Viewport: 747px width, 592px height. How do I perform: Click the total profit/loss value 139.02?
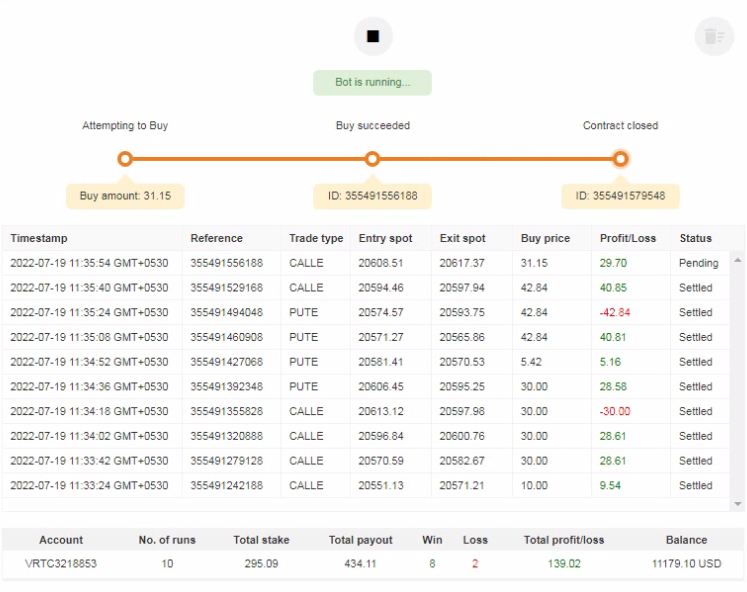pyautogui.click(x=564, y=564)
